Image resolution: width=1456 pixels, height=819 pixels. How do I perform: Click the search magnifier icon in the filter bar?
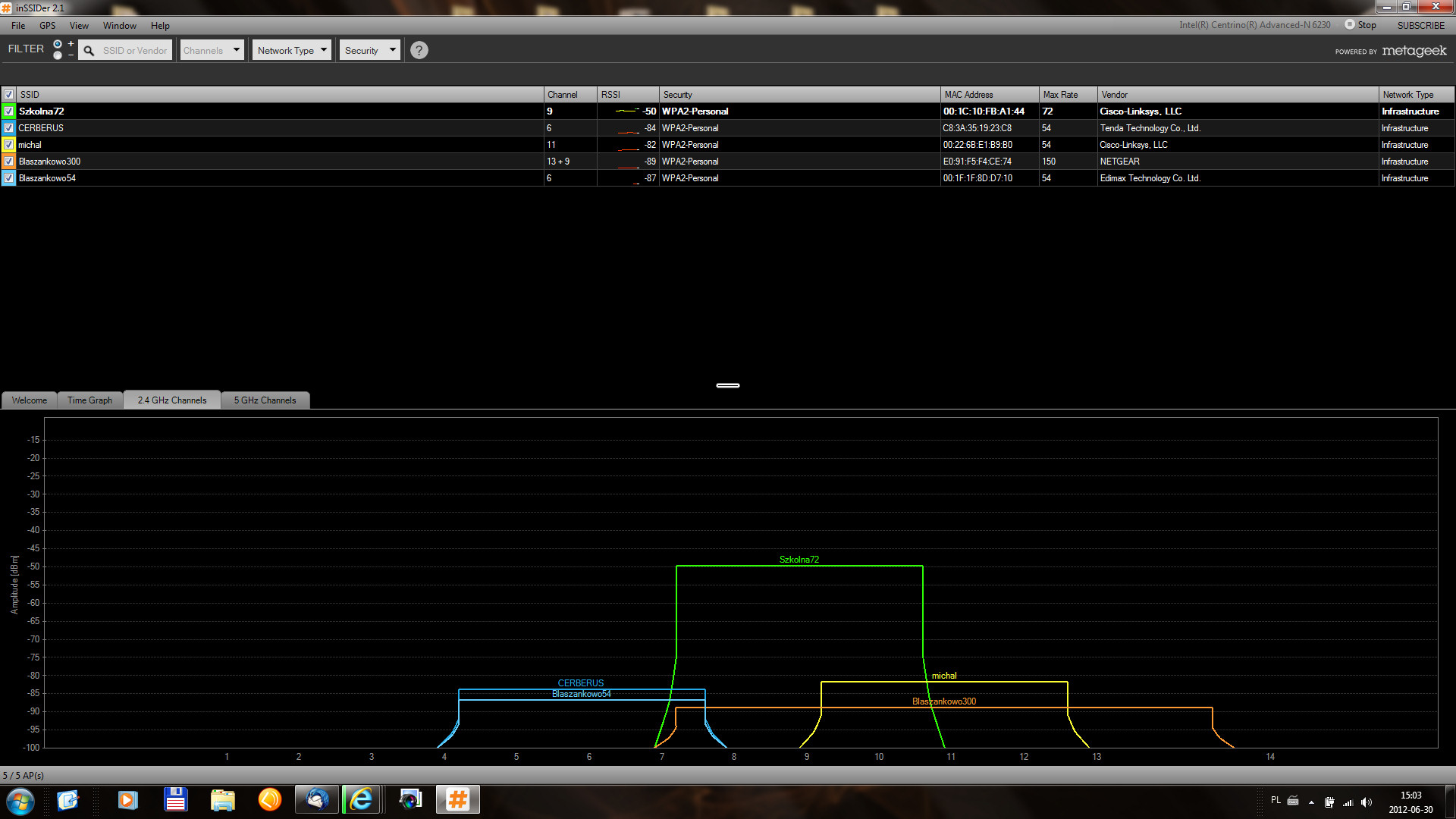[x=89, y=49]
